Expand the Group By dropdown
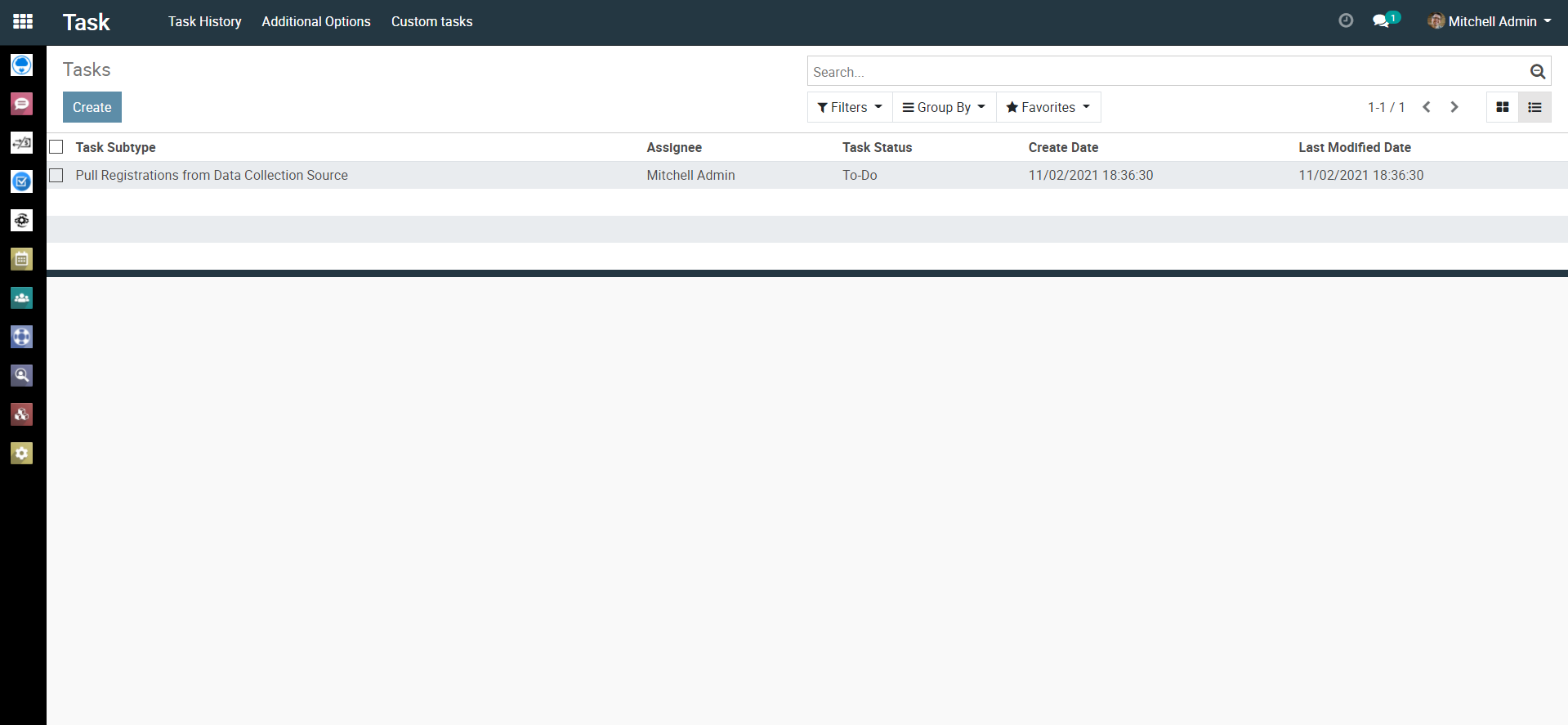1568x725 pixels. [944, 107]
